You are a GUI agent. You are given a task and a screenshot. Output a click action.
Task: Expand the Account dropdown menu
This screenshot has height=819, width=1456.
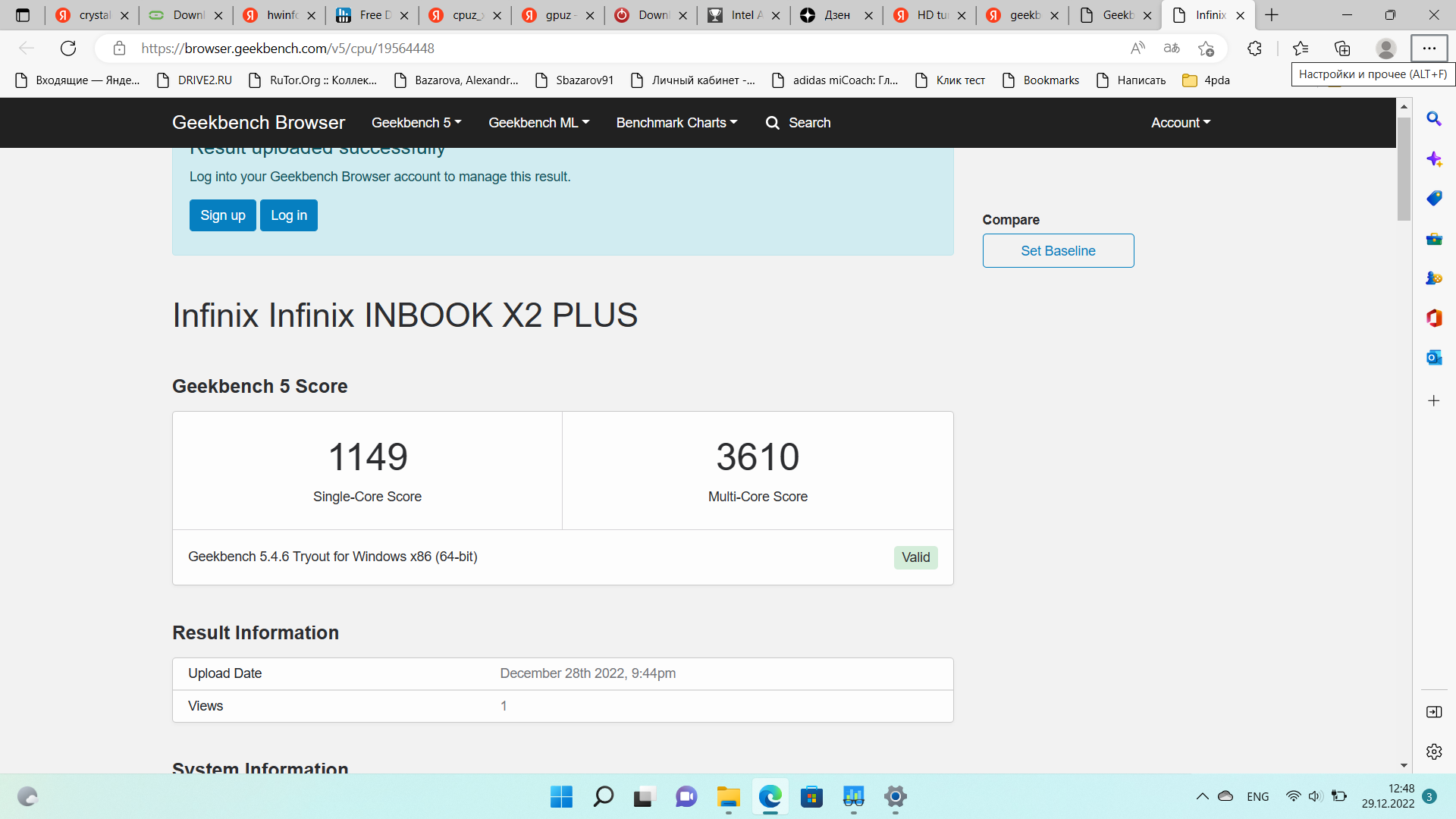[x=1181, y=123]
